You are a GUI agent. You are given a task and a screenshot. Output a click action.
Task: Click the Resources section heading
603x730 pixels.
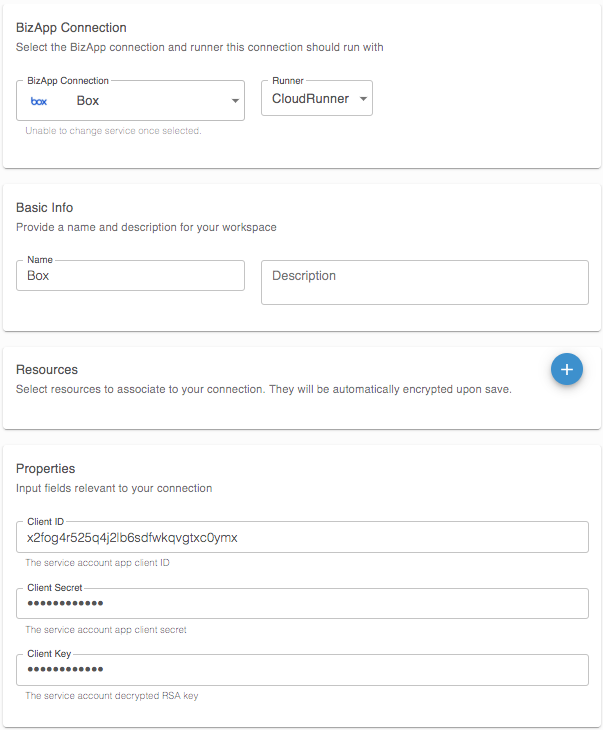(47, 370)
